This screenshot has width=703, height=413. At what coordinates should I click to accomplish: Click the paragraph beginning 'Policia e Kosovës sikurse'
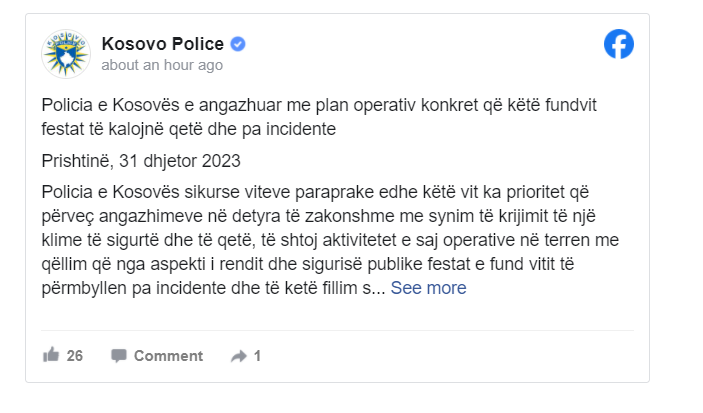(330, 240)
